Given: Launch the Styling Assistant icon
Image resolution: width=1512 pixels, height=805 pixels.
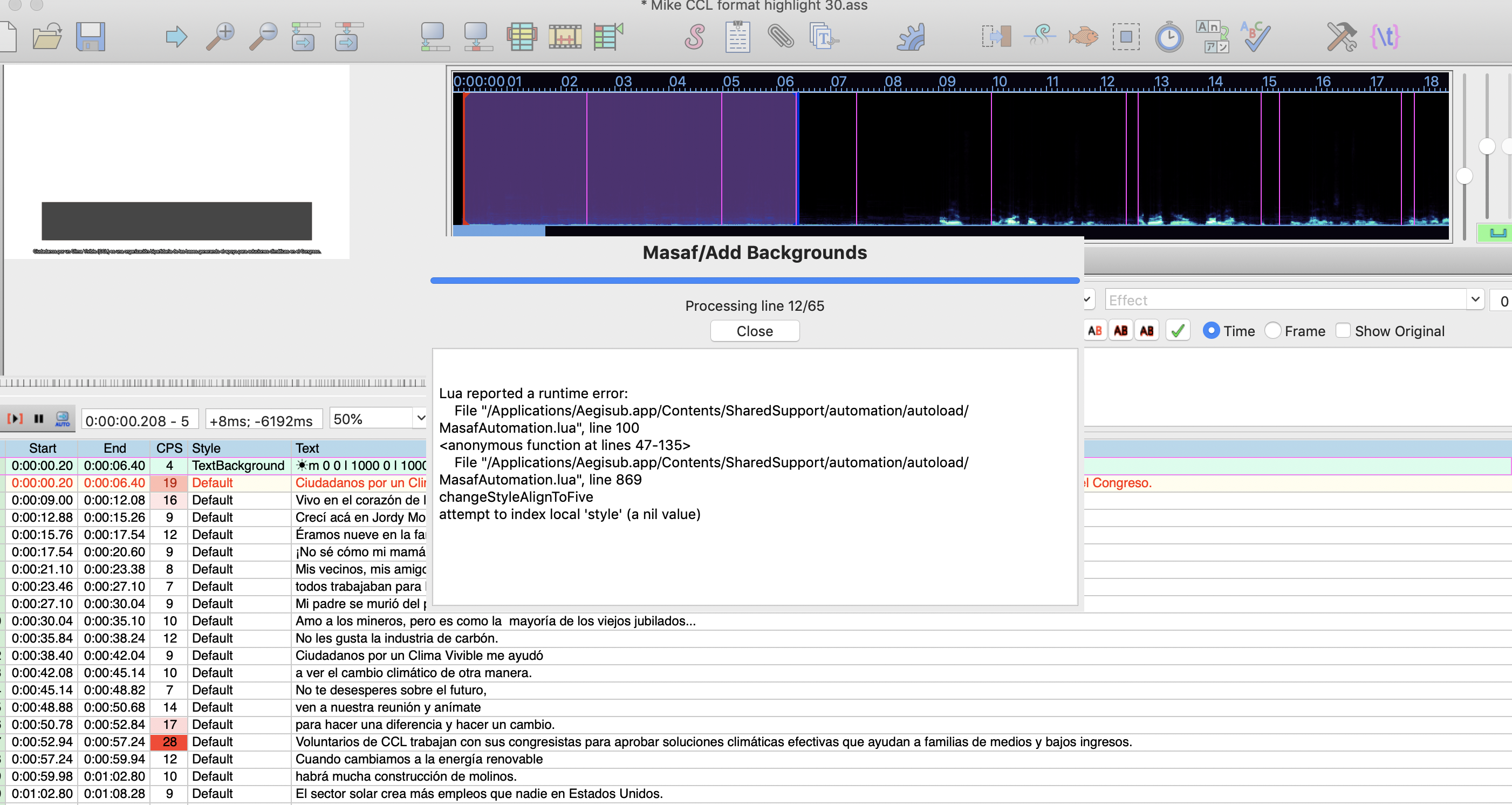Looking at the screenshot, I should 1039,37.
